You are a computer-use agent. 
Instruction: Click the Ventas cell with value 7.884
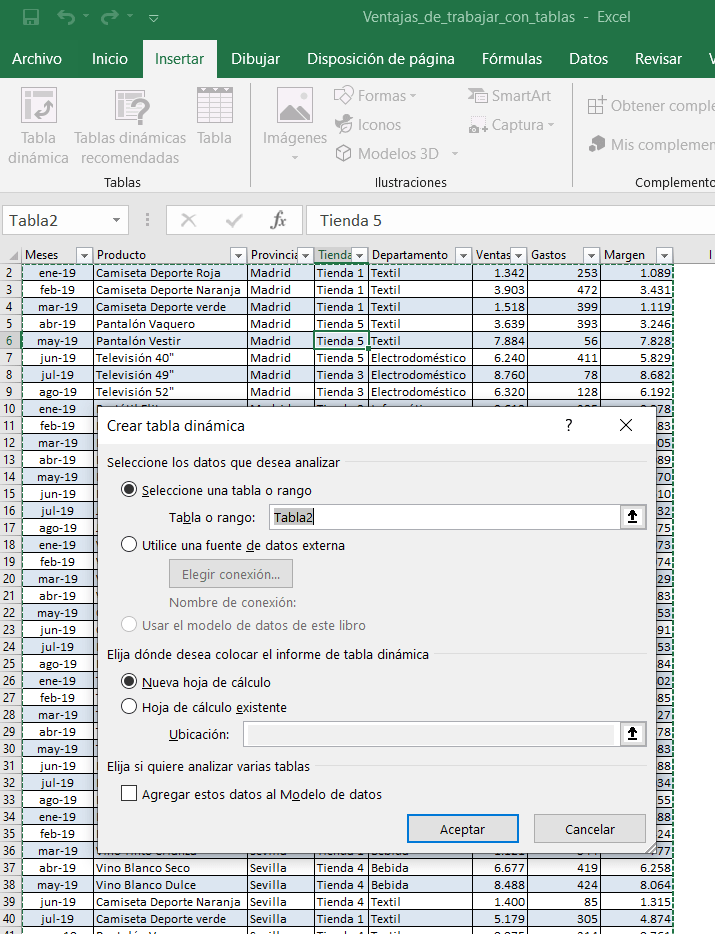pos(500,341)
